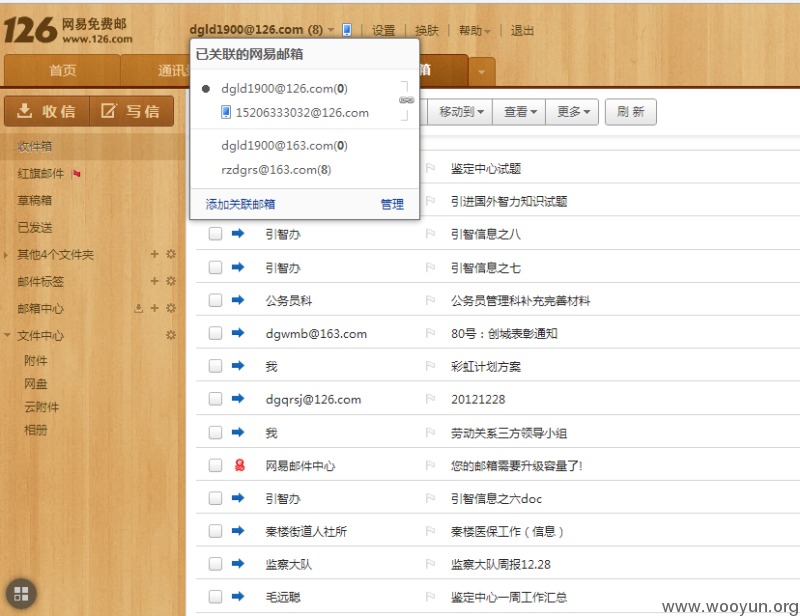The height and width of the screenshot is (616, 800).
Task: Tick the 彩虹计划方案 message checkbox
Action: (x=215, y=366)
